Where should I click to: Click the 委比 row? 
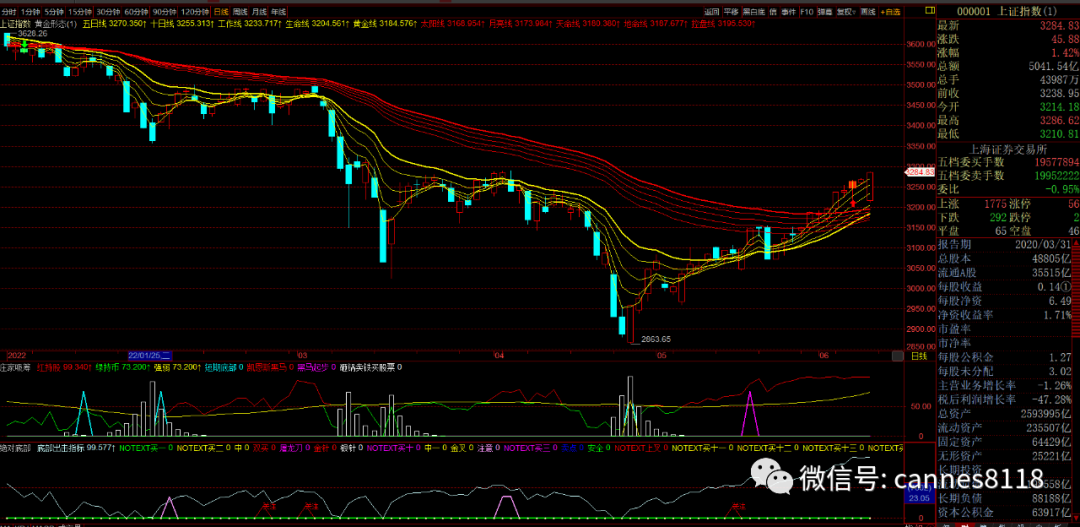(1008, 189)
